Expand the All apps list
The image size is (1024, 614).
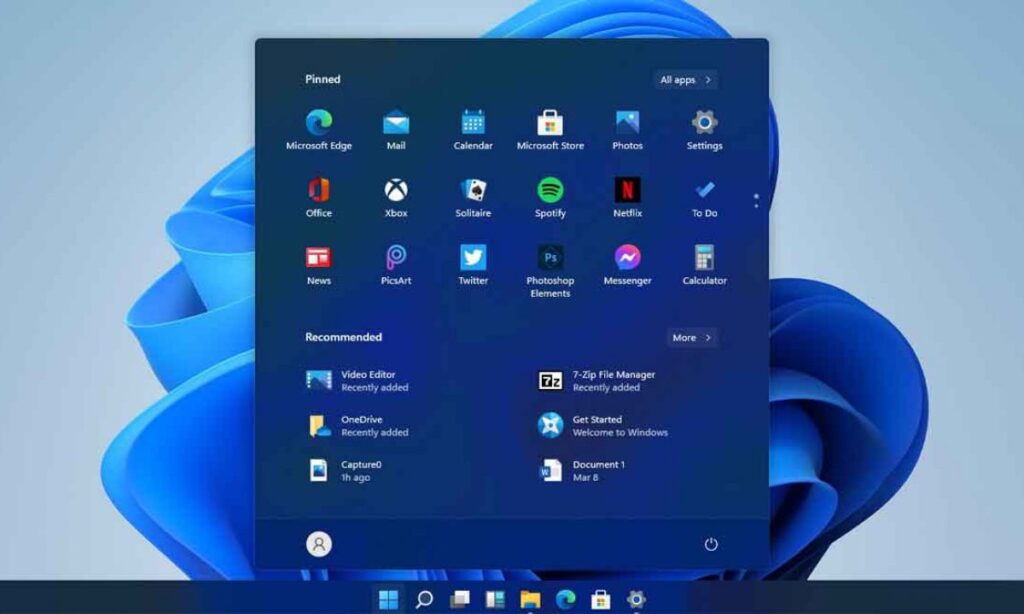click(x=685, y=80)
